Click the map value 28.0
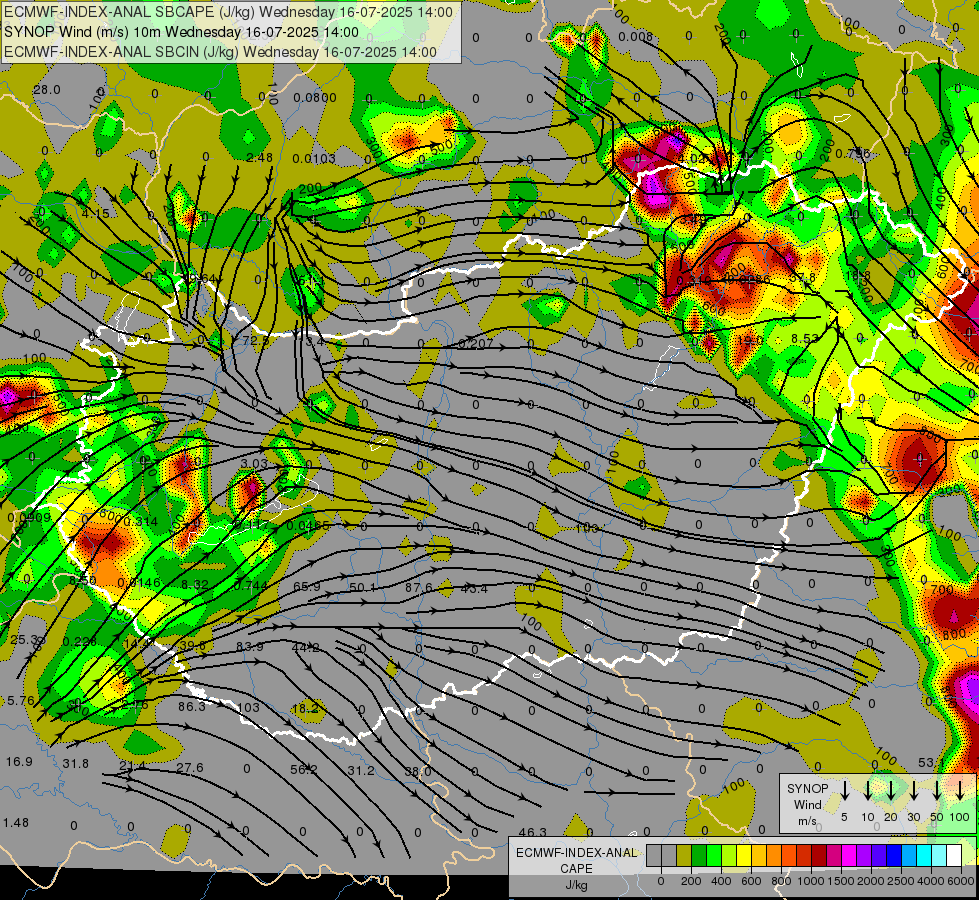Image resolution: width=979 pixels, height=900 pixels. 47,90
